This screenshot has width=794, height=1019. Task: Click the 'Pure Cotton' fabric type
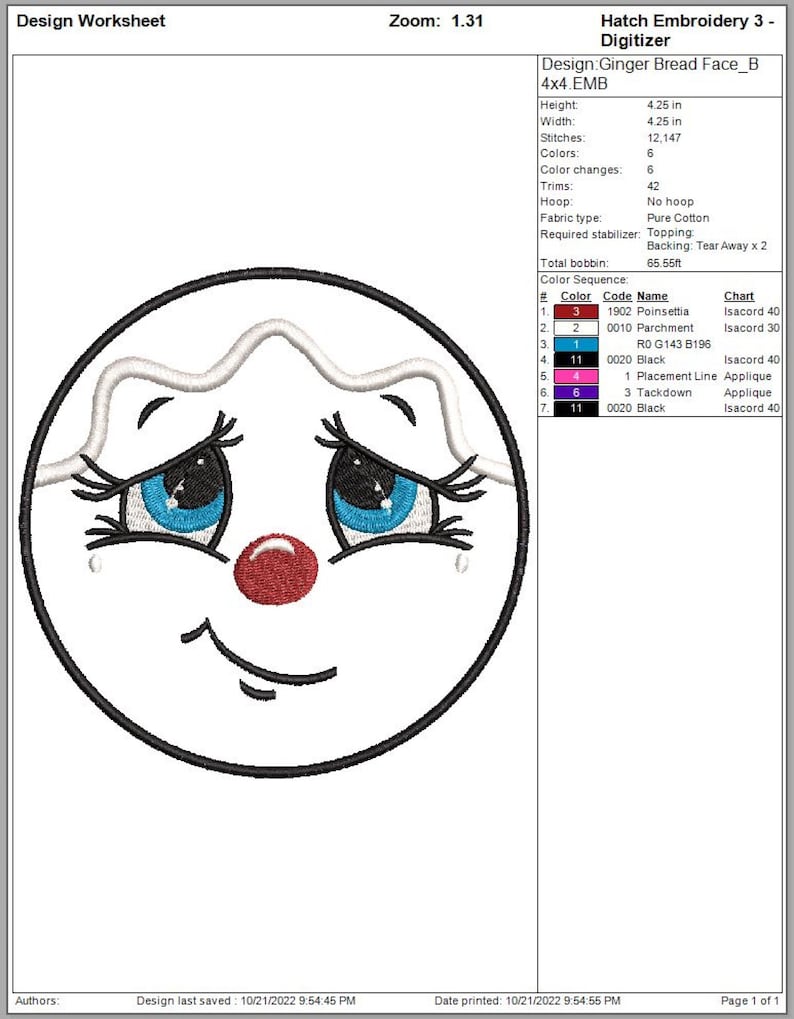click(x=678, y=218)
